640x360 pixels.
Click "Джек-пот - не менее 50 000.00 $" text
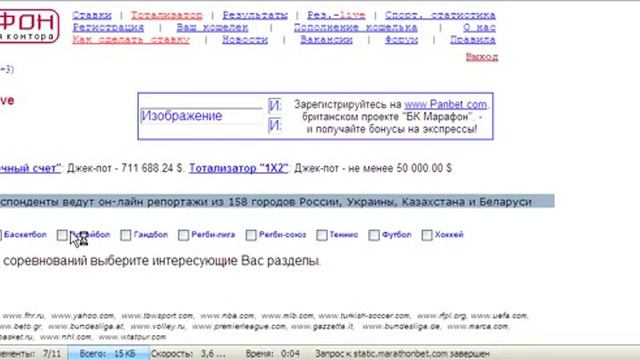coord(373,168)
